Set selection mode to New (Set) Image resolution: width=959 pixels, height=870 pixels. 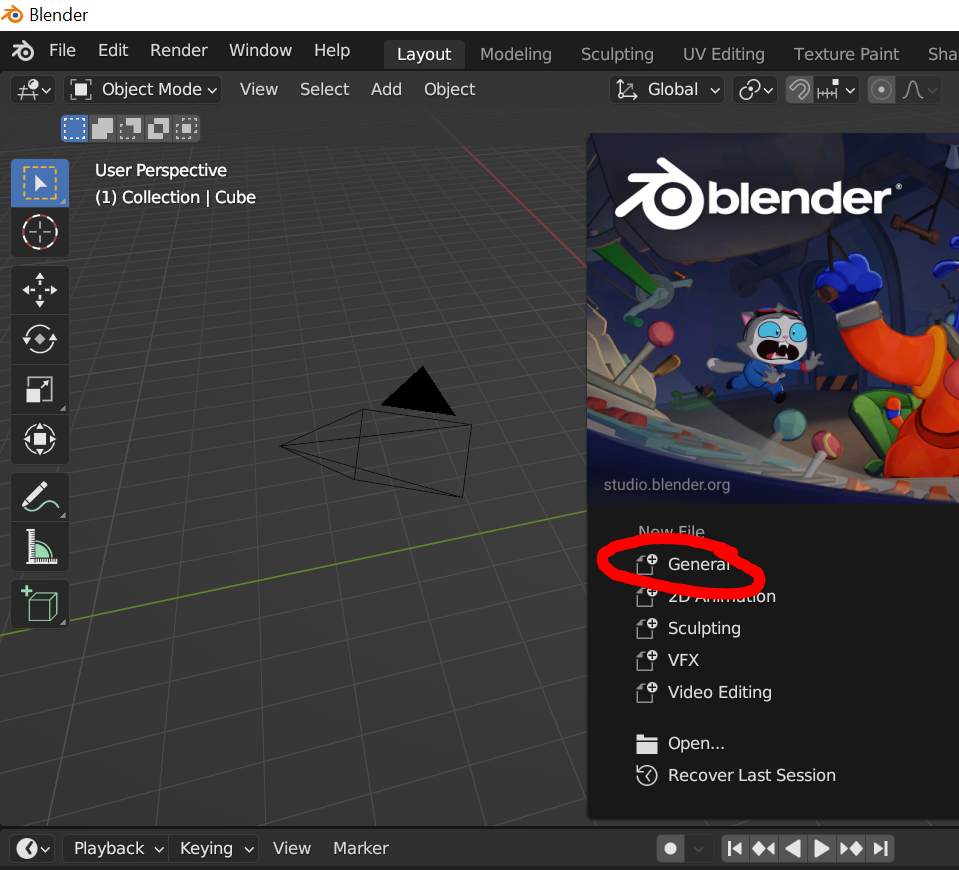click(75, 128)
